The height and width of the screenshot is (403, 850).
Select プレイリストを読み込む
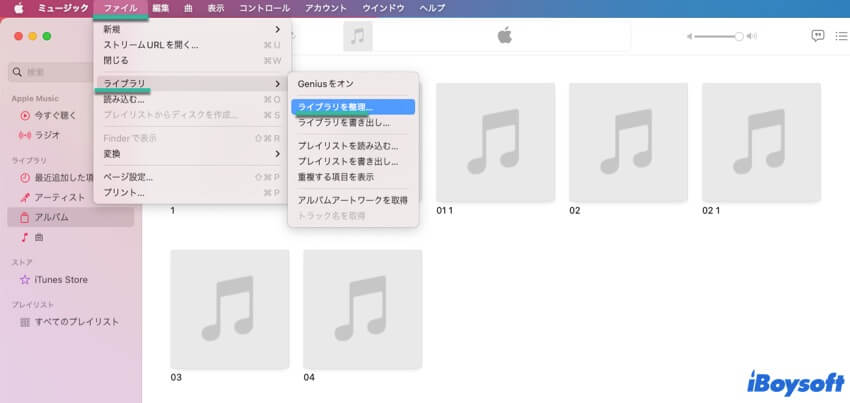point(353,146)
